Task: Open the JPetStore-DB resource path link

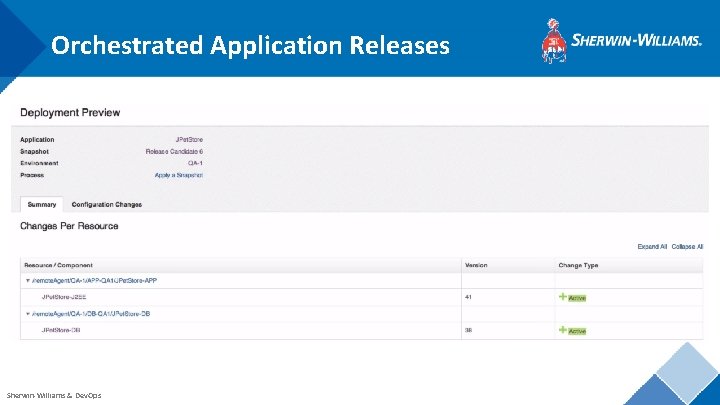Action: pyautogui.click(x=91, y=314)
